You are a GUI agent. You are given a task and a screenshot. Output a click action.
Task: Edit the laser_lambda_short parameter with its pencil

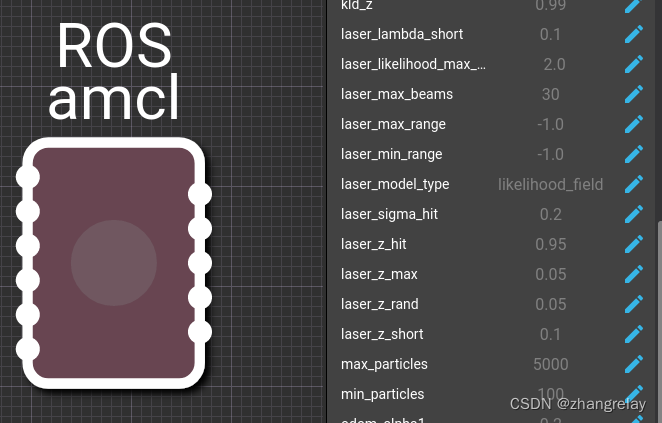[x=634, y=34]
